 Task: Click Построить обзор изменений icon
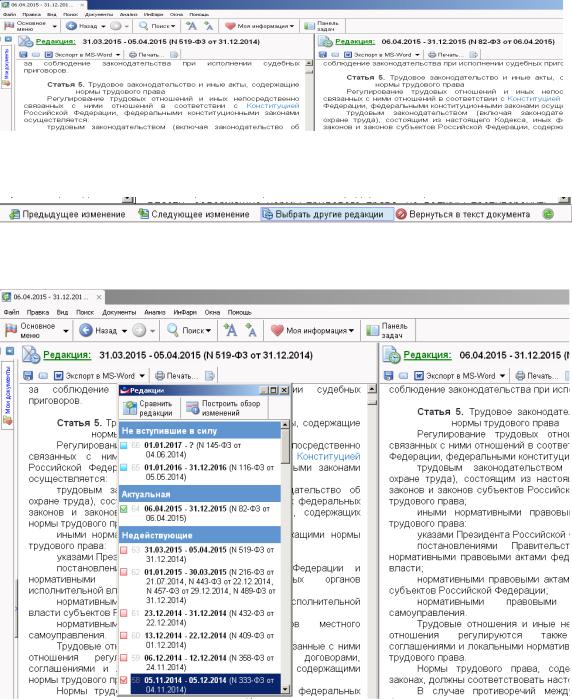pos(193,408)
